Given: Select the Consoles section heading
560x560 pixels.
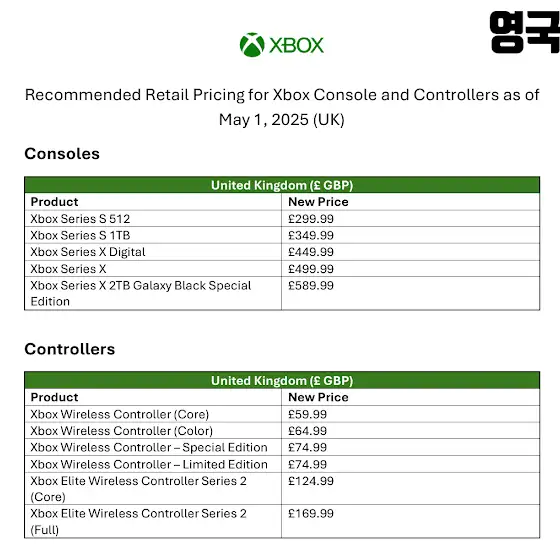Looking at the screenshot, I should coord(62,154).
